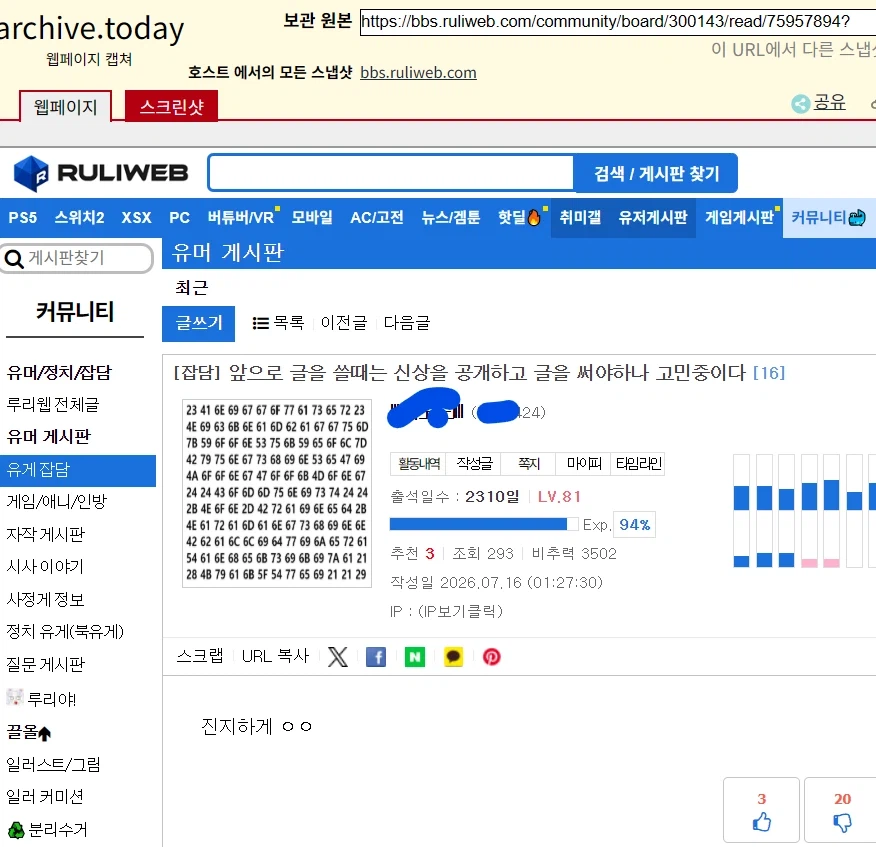
Task: Click the blue Exp progress bar
Action: (484, 524)
